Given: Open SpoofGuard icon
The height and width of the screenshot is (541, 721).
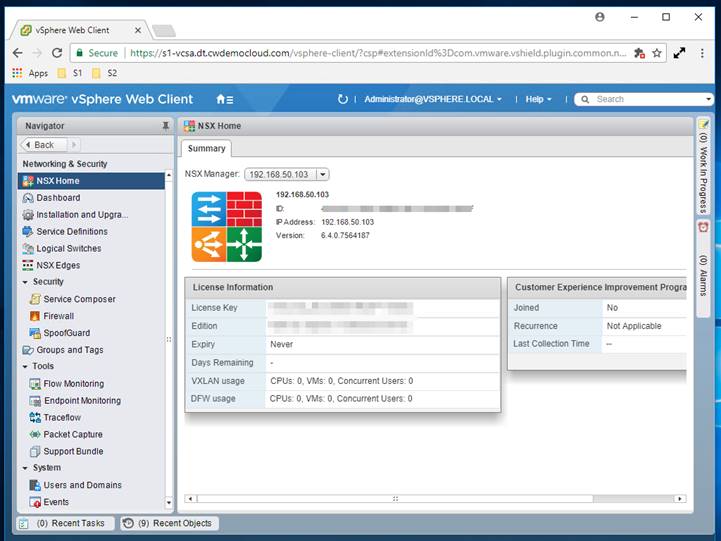Looking at the screenshot, I should (35, 333).
